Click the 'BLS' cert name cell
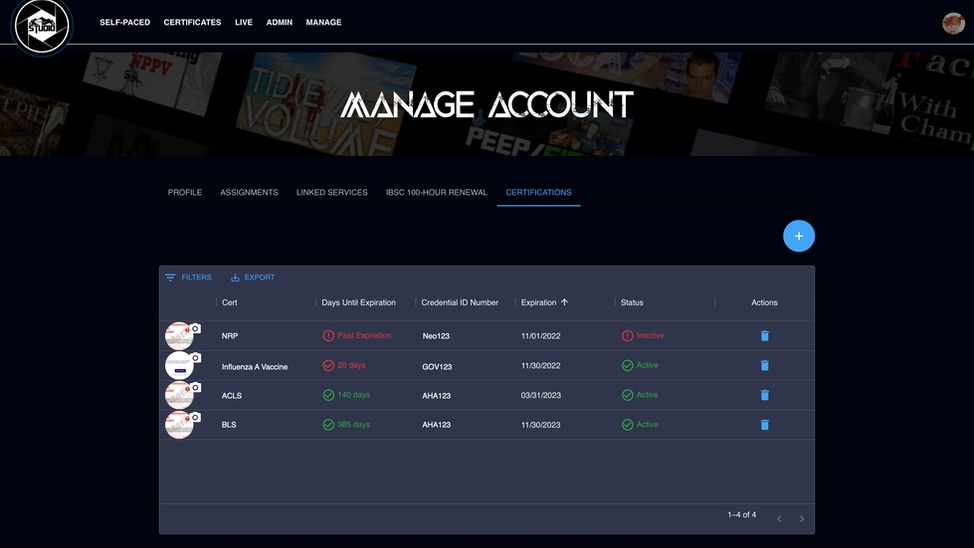Screen dimensions: 974x548 pos(229,425)
